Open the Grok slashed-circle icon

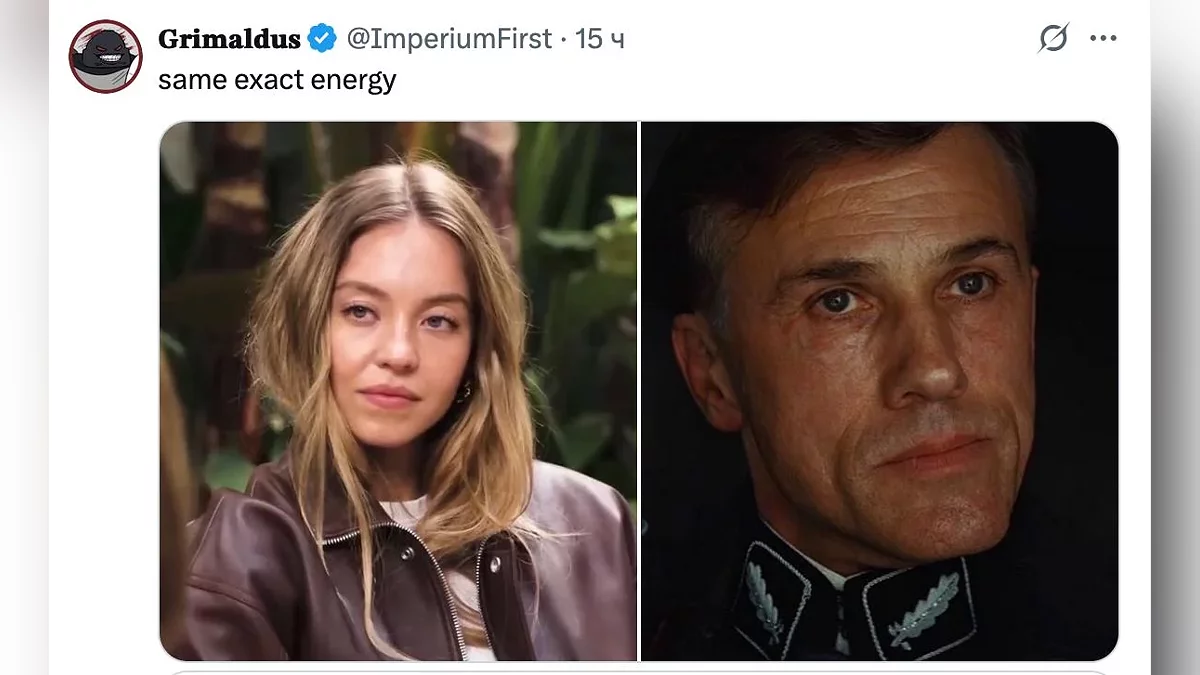(1053, 38)
